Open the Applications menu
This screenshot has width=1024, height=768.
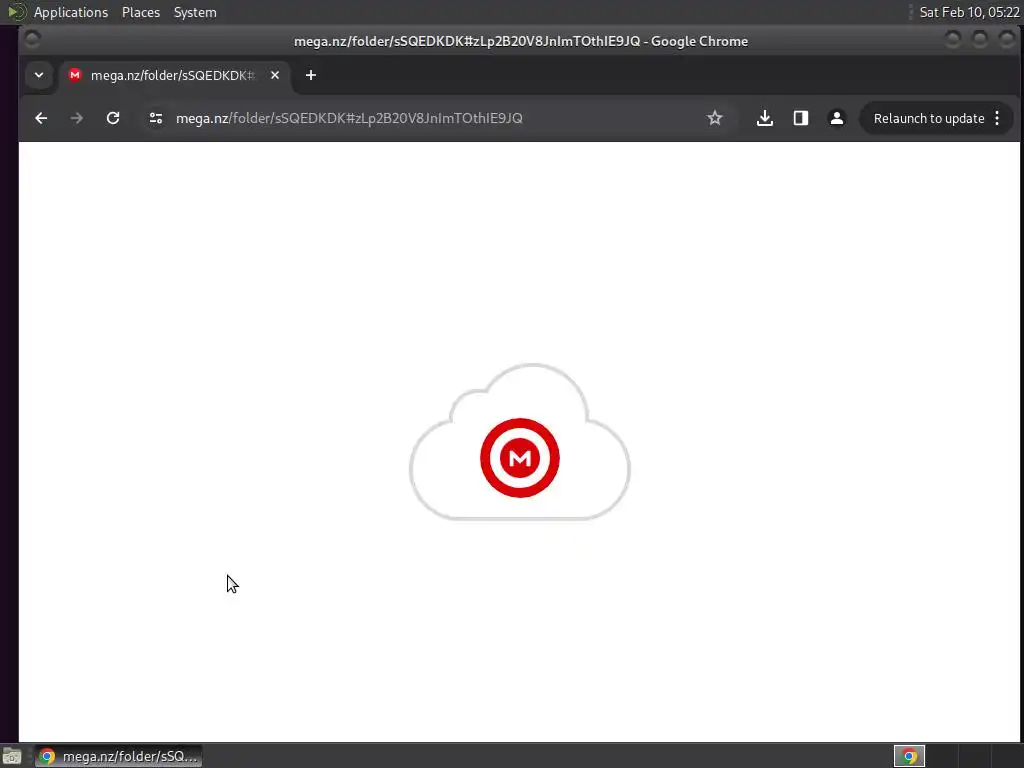point(71,12)
